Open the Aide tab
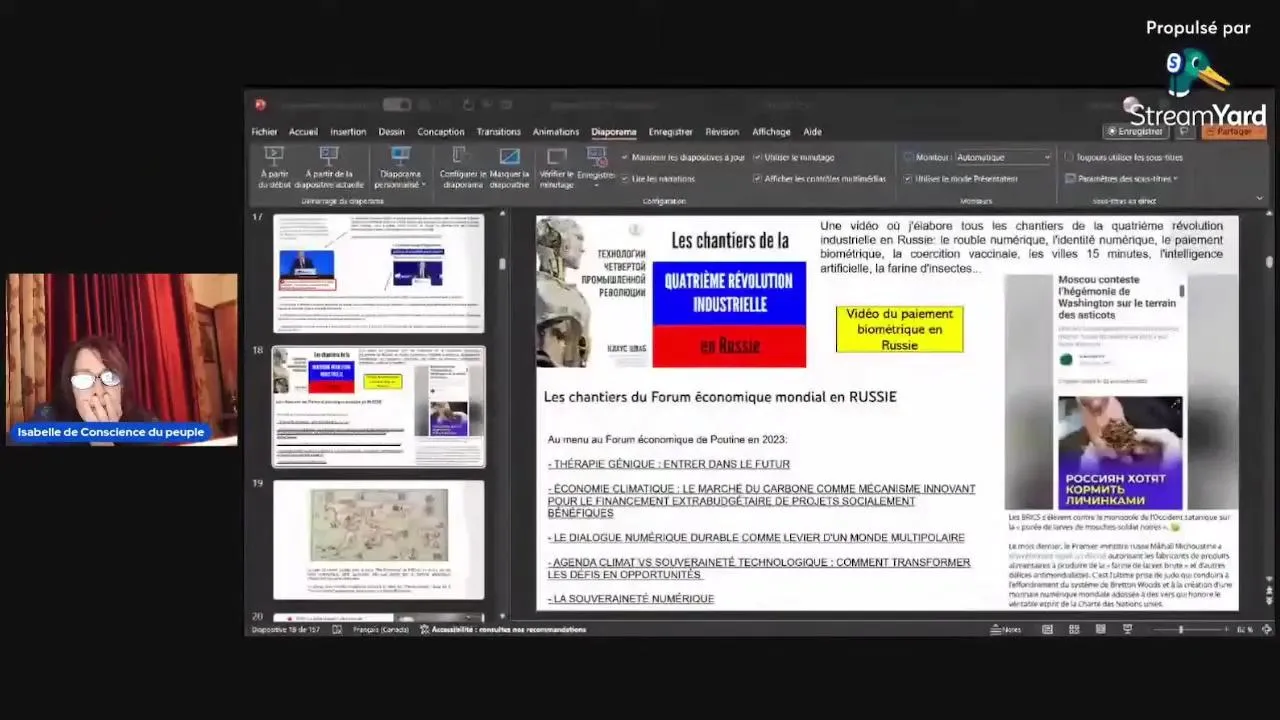Viewport: 1280px width, 720px height. 812,132
